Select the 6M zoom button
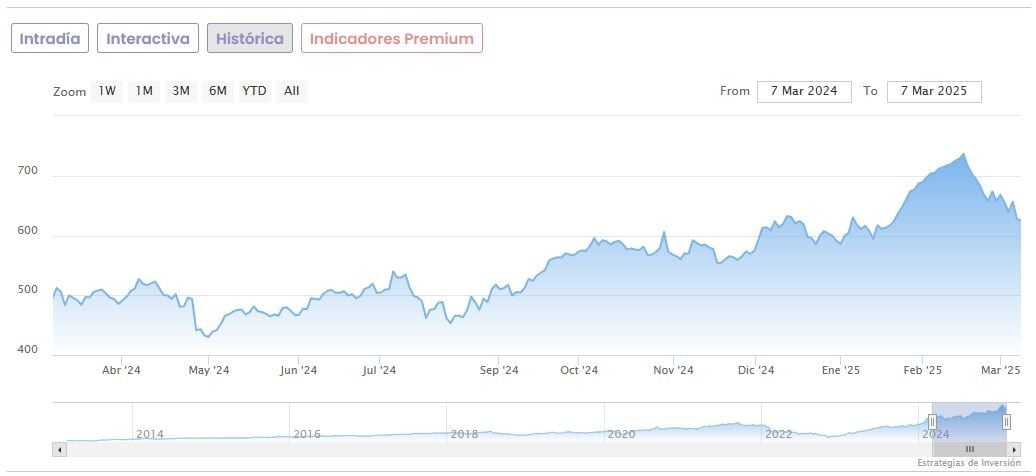This screenshot has width=1036, height=476. pyautogui.click(x=218, y=91)
